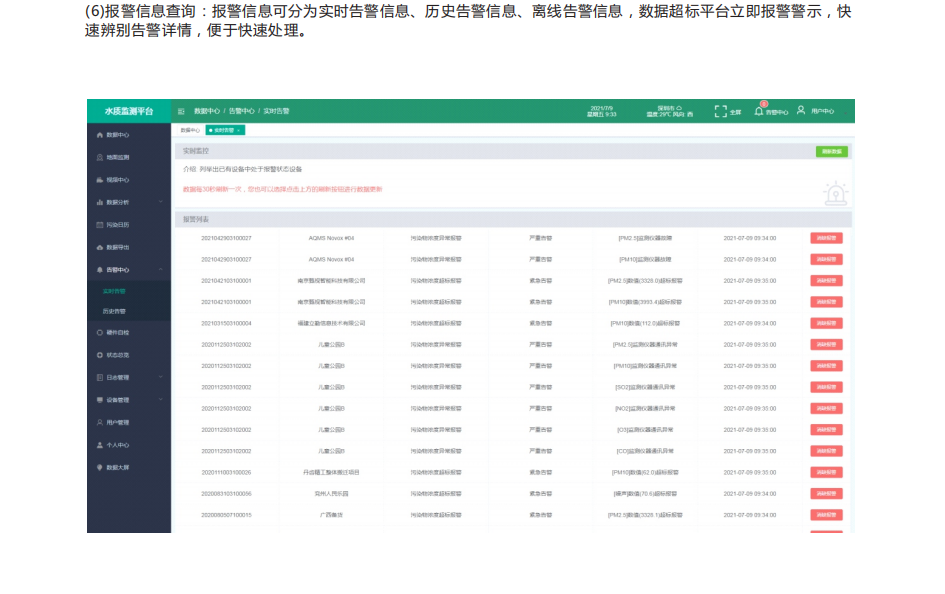Clear alarm for [PM2.5]监测仪器故障 row
The image size is (945, 594).
point(826,238)
